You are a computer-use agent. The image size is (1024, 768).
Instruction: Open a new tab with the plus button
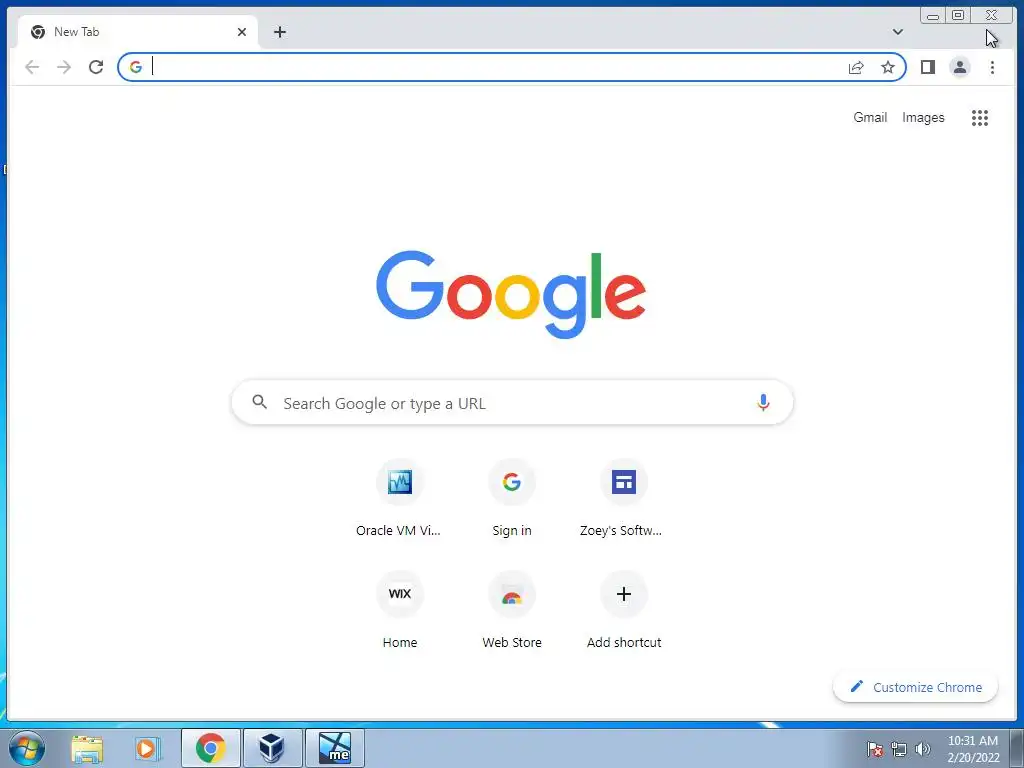[x=280, y=32]
